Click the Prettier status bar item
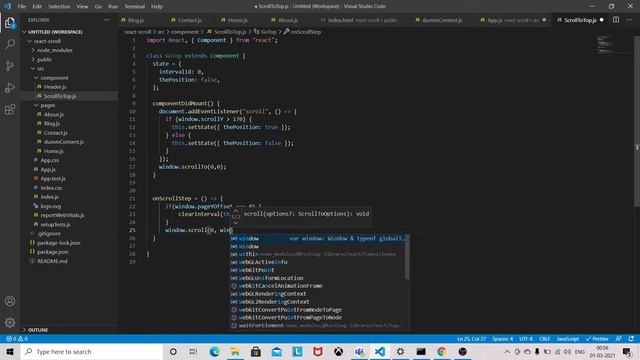 597,339
